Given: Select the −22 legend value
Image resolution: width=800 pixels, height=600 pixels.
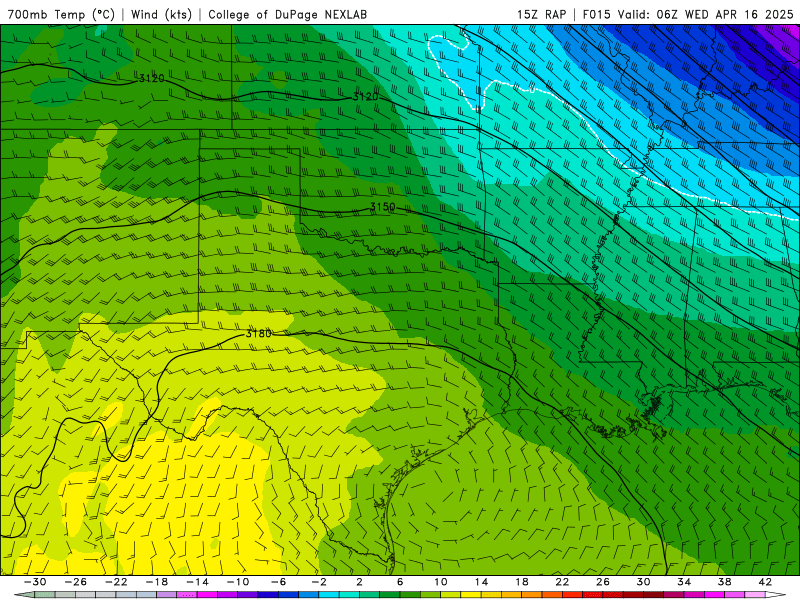Looking at the screenshot, I should [x=116, y=582].
